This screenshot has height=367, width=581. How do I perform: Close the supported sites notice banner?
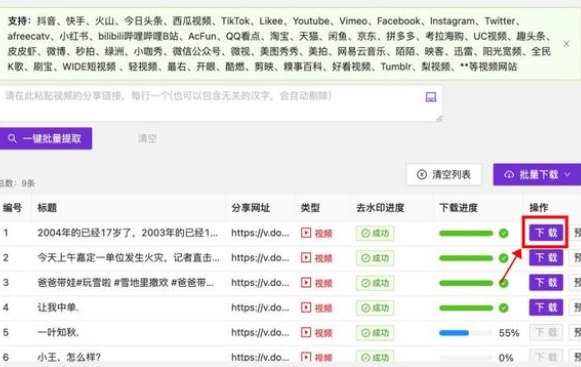566,44
